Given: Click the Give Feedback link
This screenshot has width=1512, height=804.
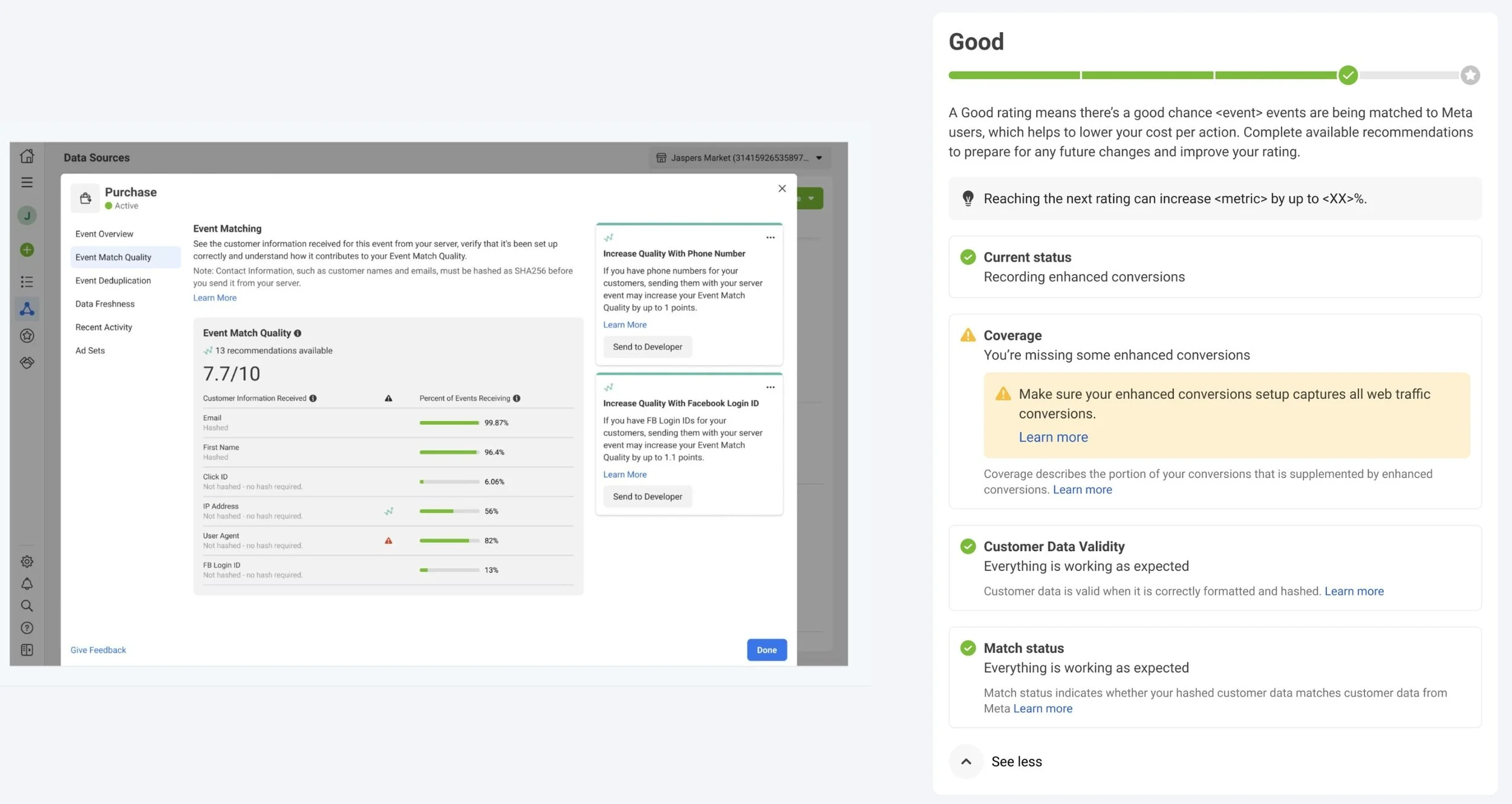Looking at the screenshot, I should point(98,650).
